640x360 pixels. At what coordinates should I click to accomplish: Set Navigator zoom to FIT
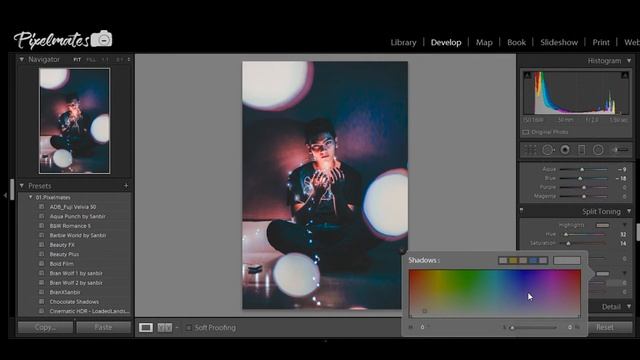(x=77, y=60)
